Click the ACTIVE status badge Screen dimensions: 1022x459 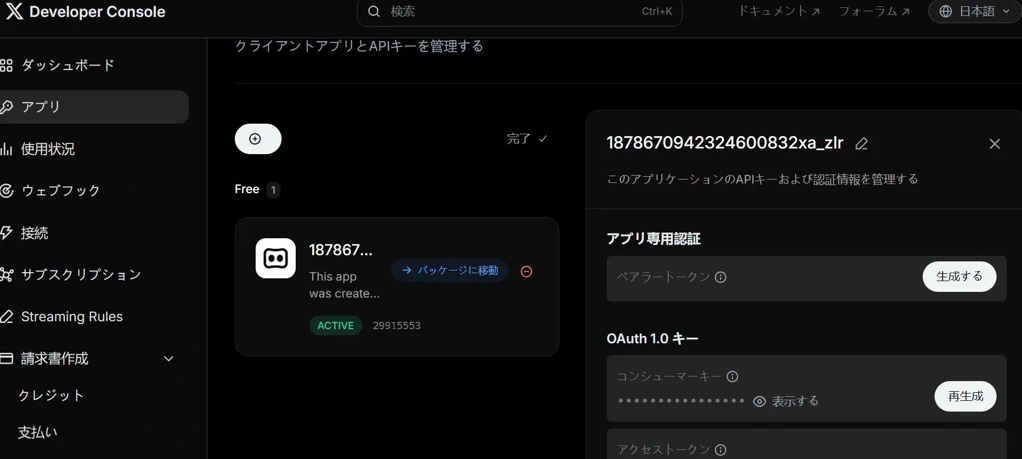[336, 325]
